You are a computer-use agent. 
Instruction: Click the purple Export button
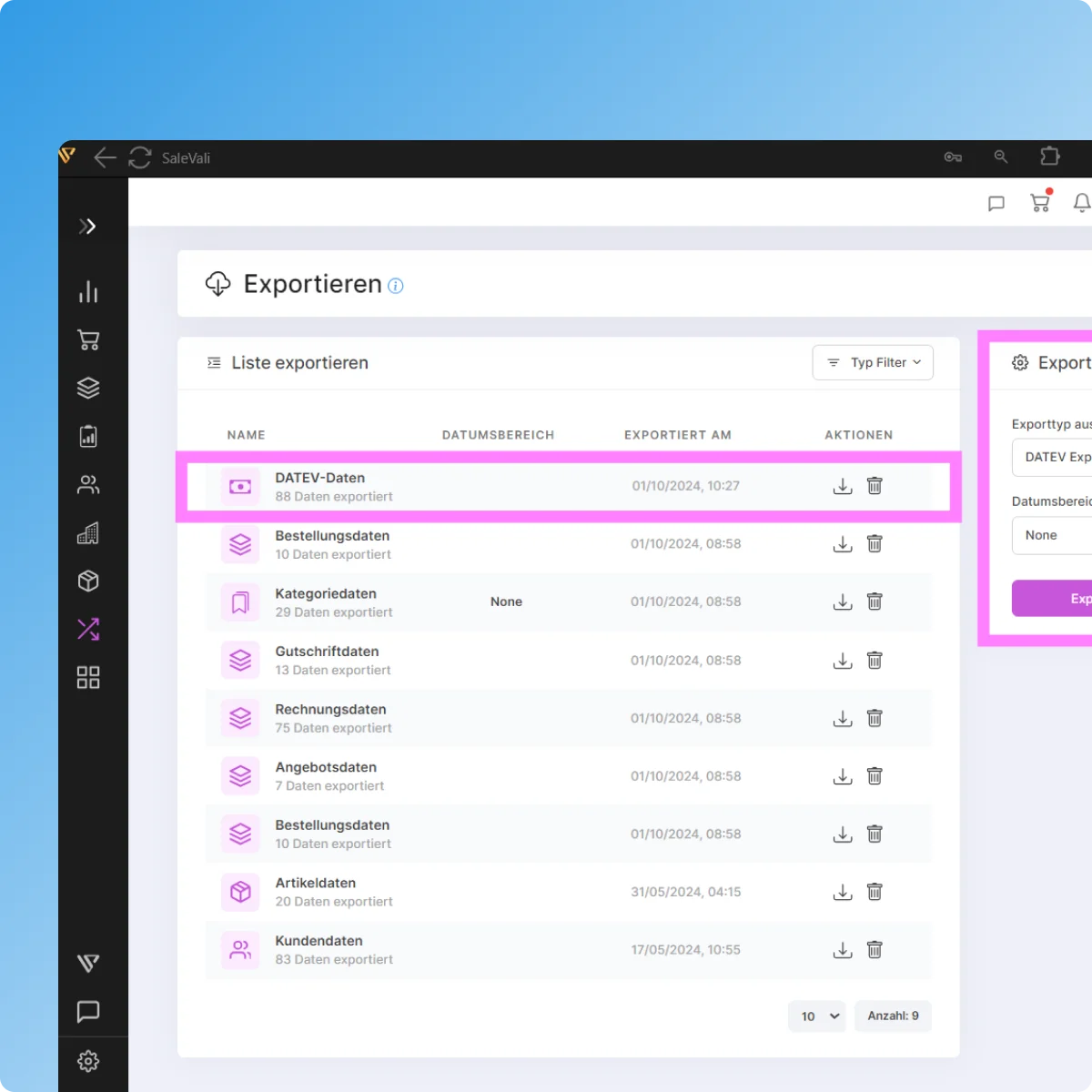1052,599
